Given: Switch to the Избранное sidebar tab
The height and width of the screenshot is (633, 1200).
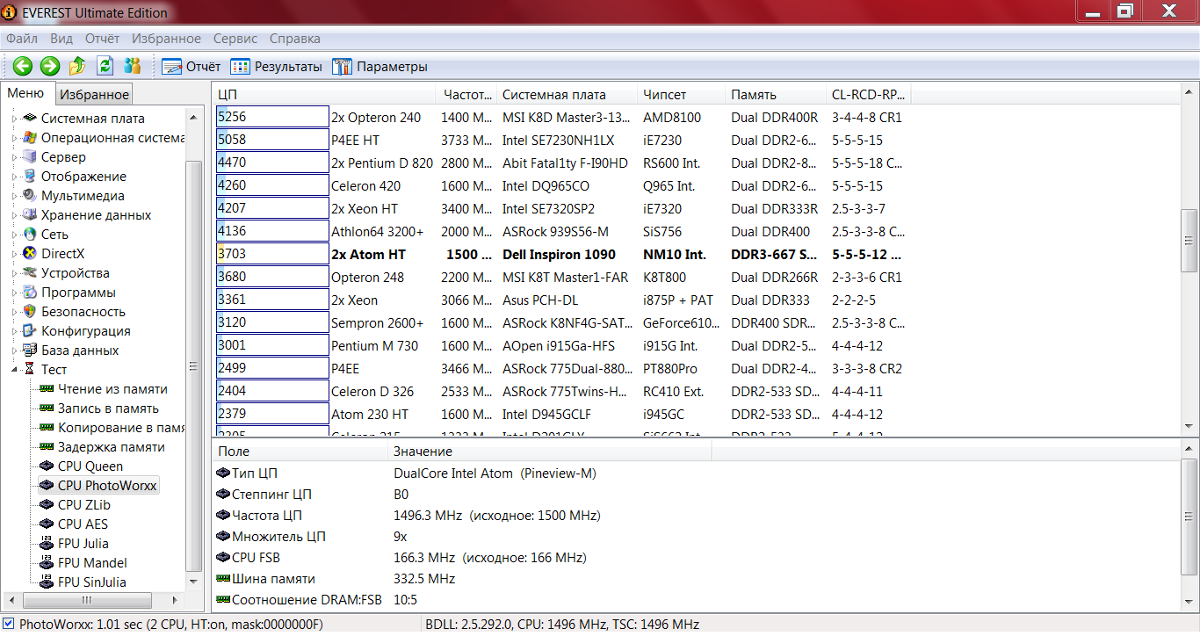Looking at the screenshot, I should tap(93, 94).
